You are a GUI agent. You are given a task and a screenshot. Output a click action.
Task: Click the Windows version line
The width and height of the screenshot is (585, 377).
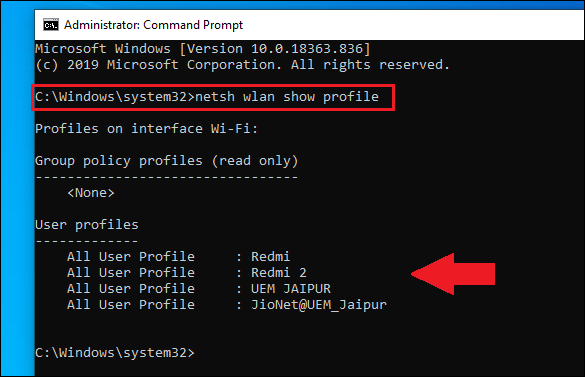point(203,49)
